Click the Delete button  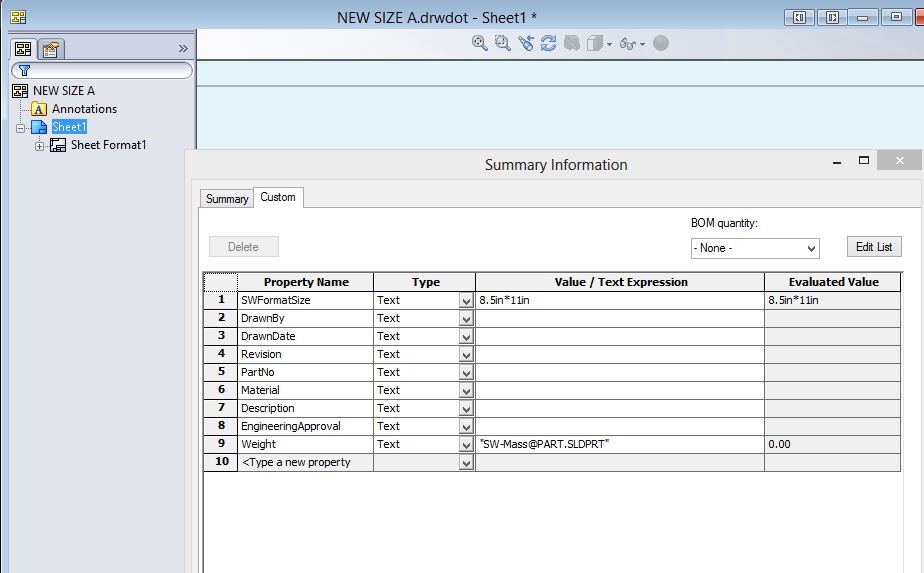click(243, 247)
